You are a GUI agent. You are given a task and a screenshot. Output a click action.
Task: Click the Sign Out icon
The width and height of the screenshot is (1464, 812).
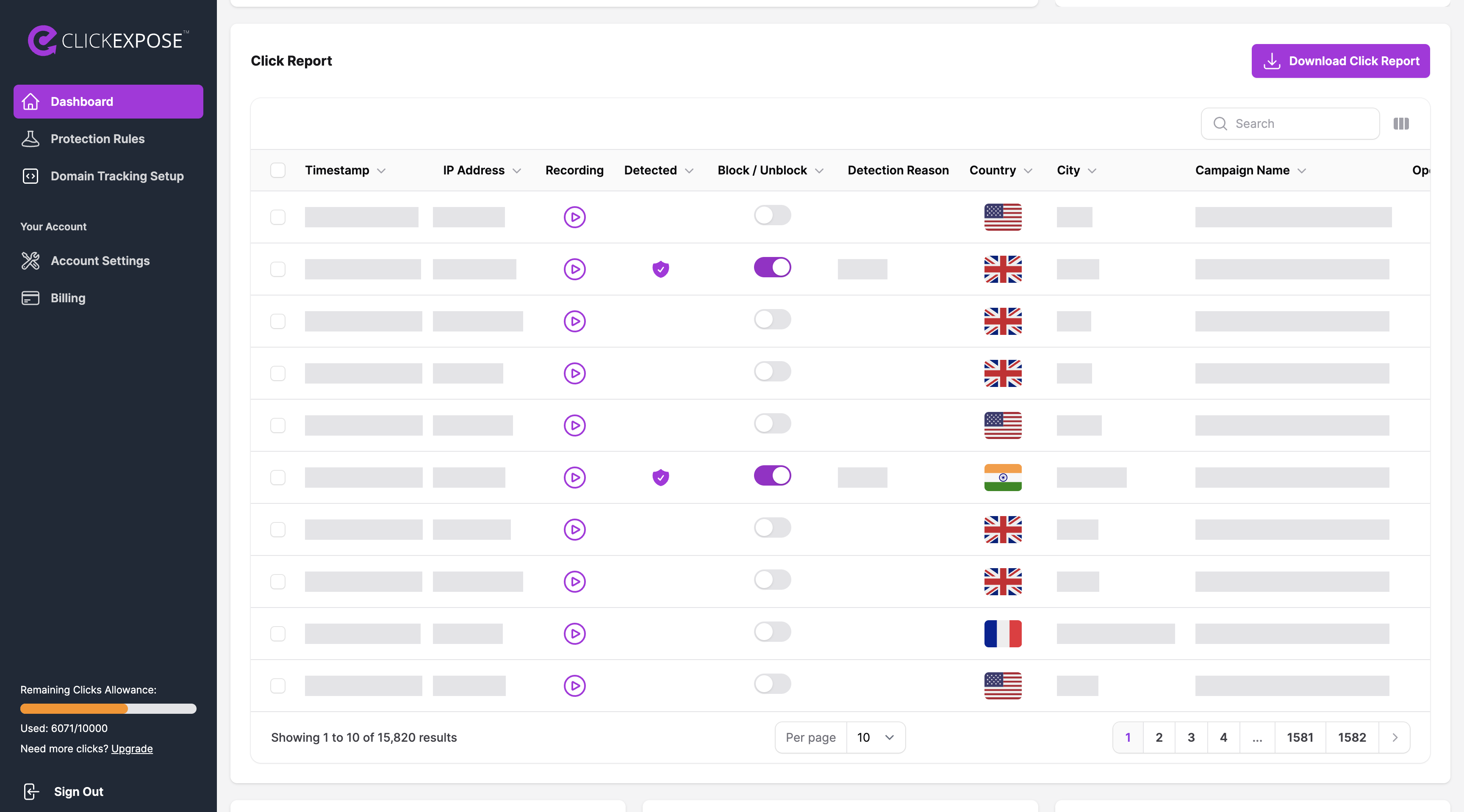pyautogui.click(x=31, y=791)
